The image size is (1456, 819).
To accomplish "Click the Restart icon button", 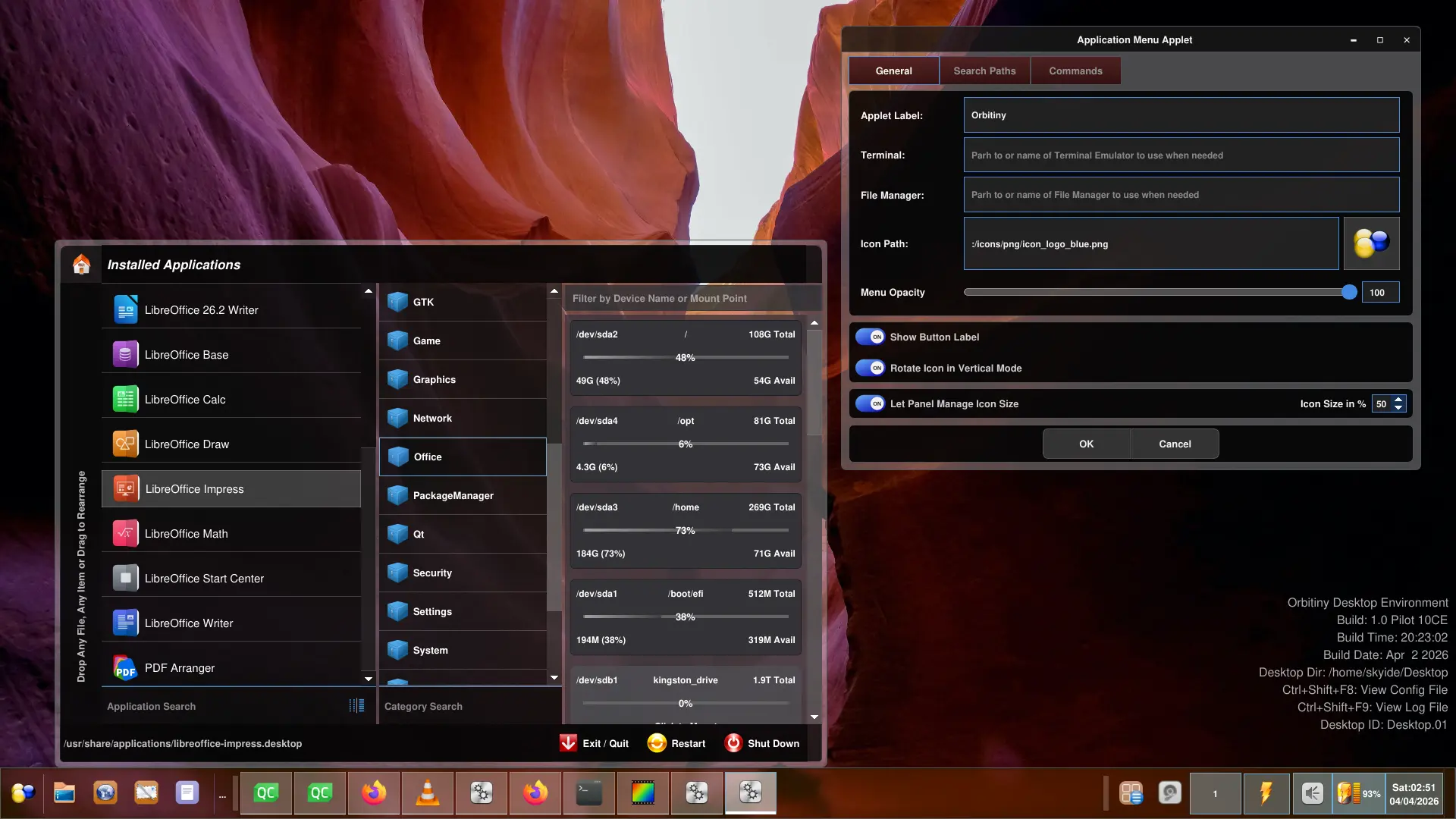I will tap(657, 743).
